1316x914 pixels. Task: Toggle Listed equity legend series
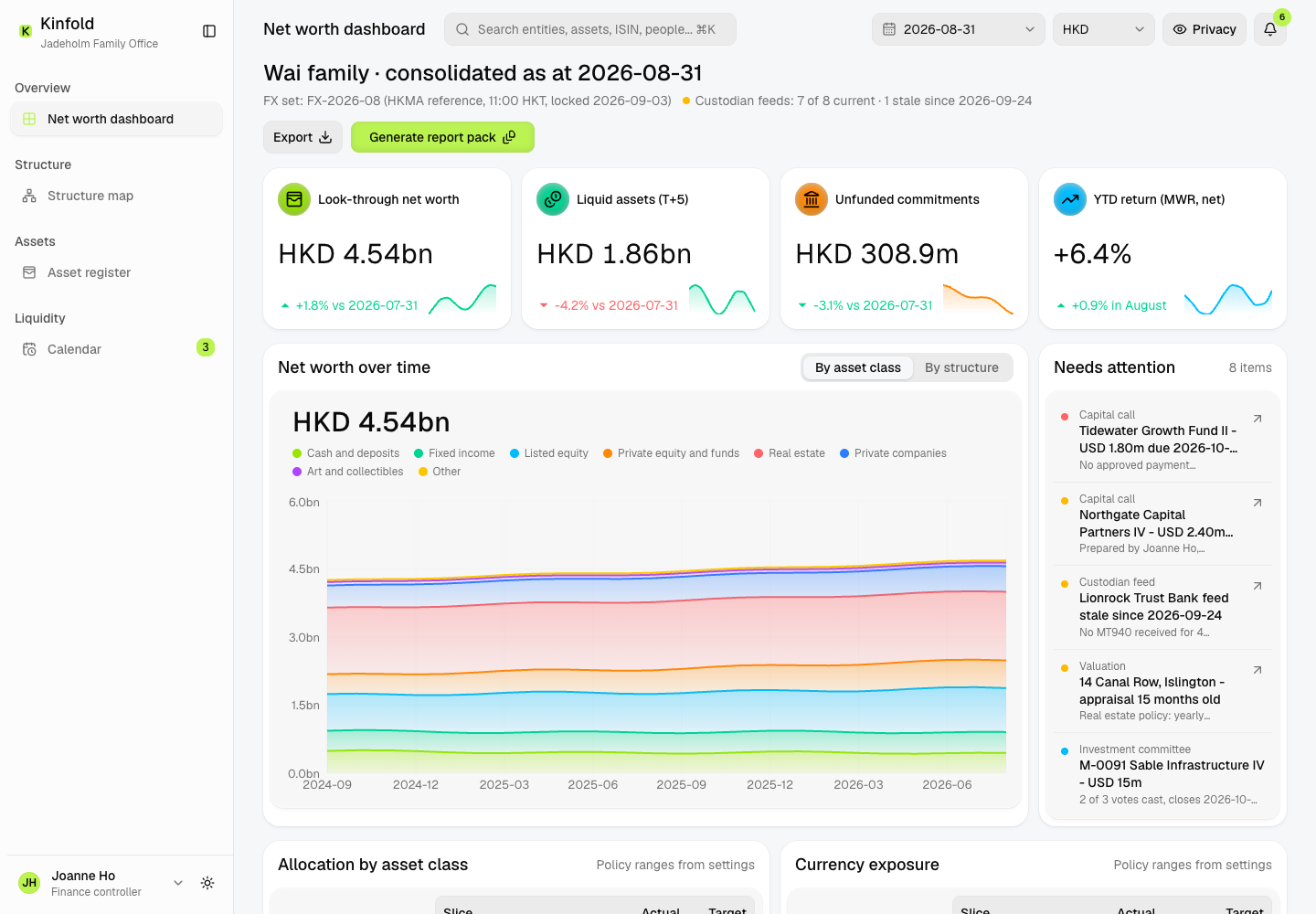549,453
